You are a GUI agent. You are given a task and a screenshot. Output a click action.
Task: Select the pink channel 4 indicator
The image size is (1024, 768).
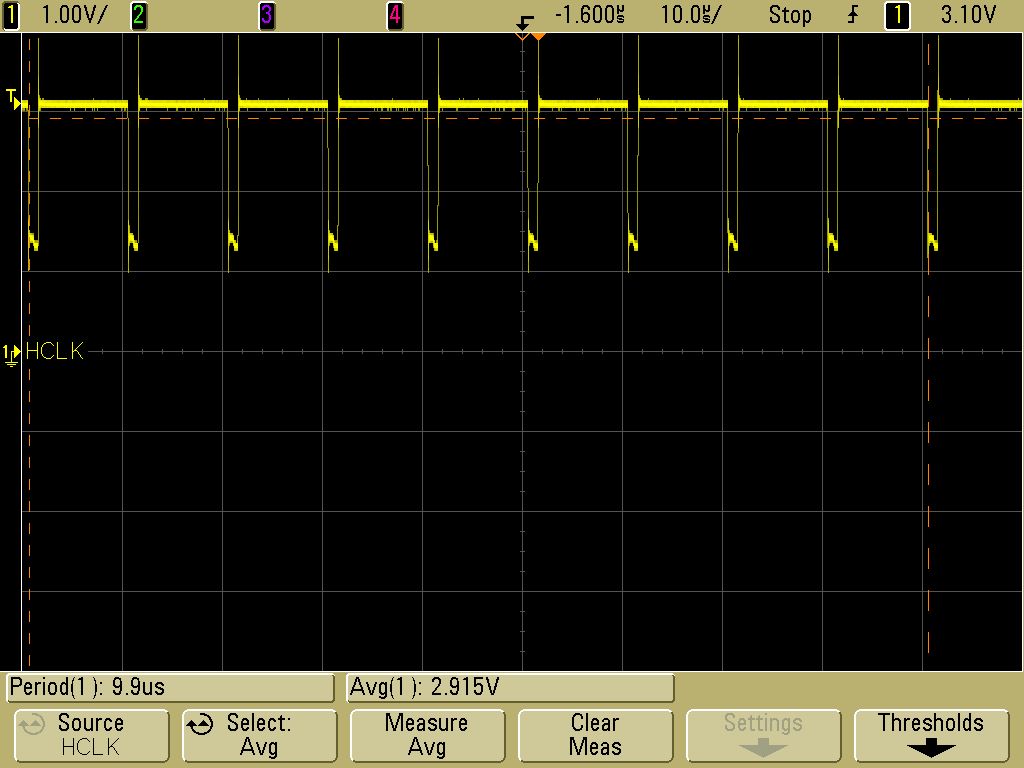394,15
